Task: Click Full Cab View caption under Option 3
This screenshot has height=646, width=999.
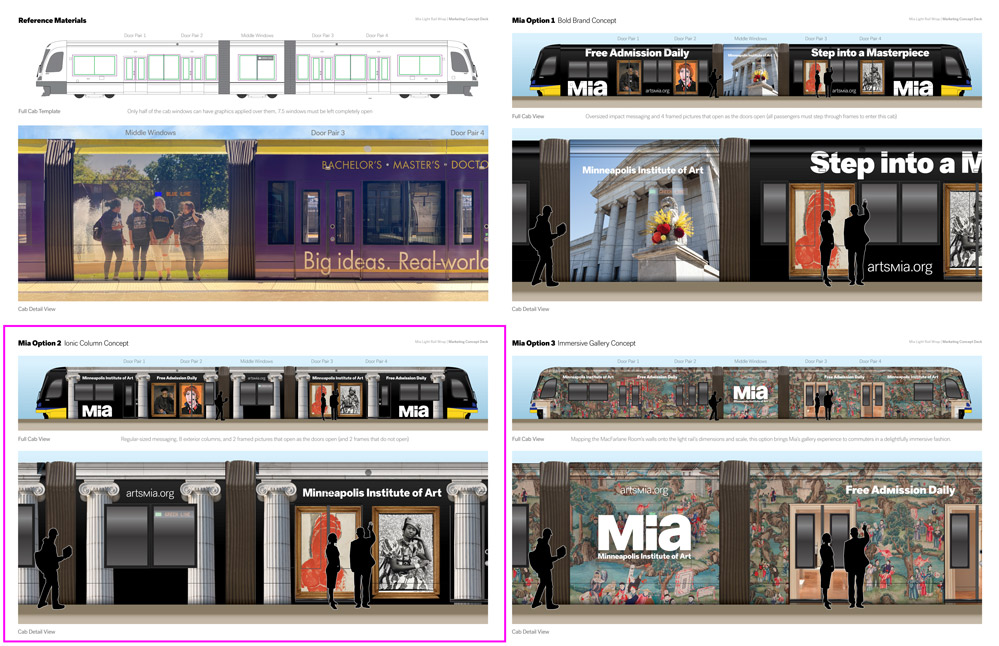Action: tap(528, 439)
